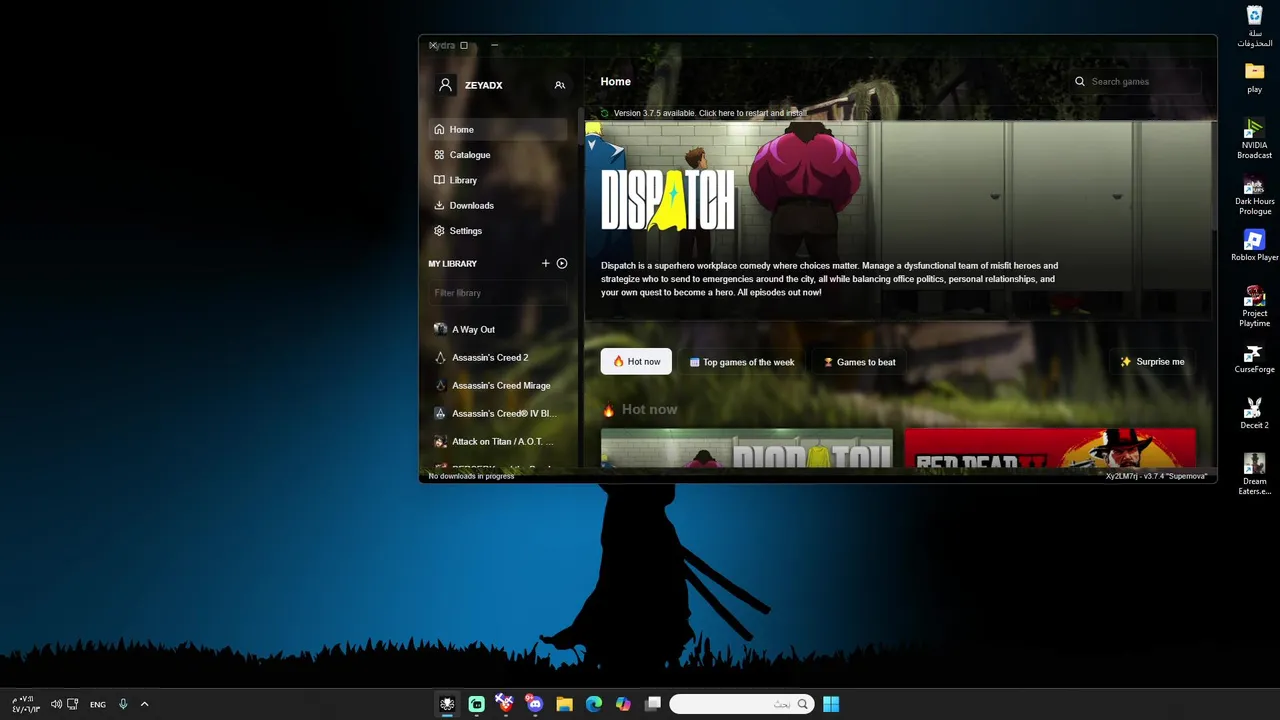Focus the Filter library field
This screenshot has height=720, width=1280.
click(x=498, y=293)
